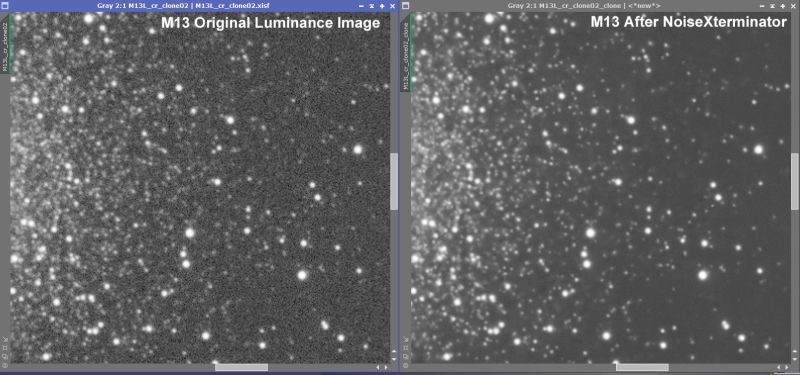The height and width of the screenshot is (375, 800).
Task: Click the scroll-left arrow in the right image window
Action: [779, 367]
